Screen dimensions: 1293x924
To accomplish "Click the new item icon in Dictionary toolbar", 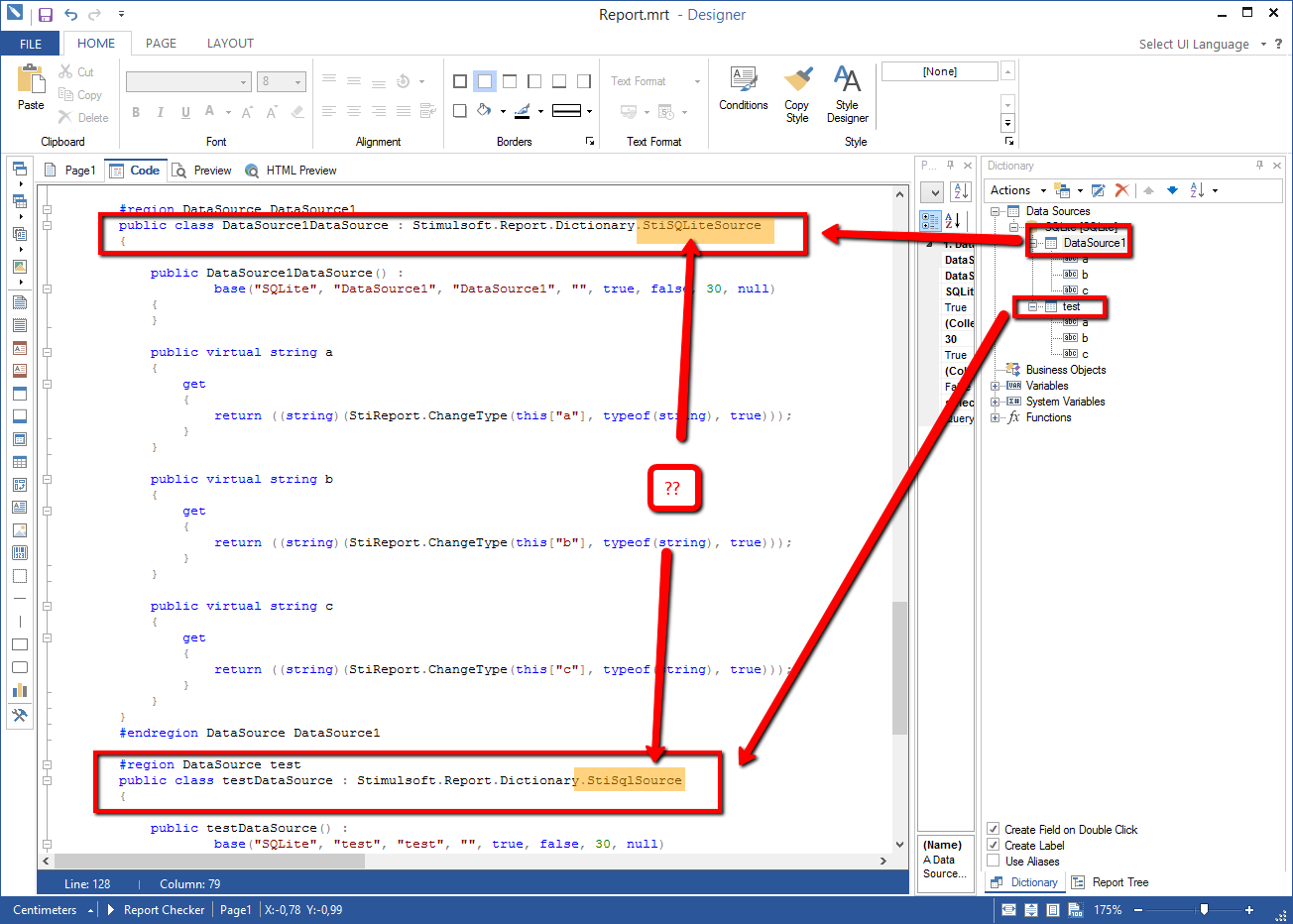I will click(1062, 190).
